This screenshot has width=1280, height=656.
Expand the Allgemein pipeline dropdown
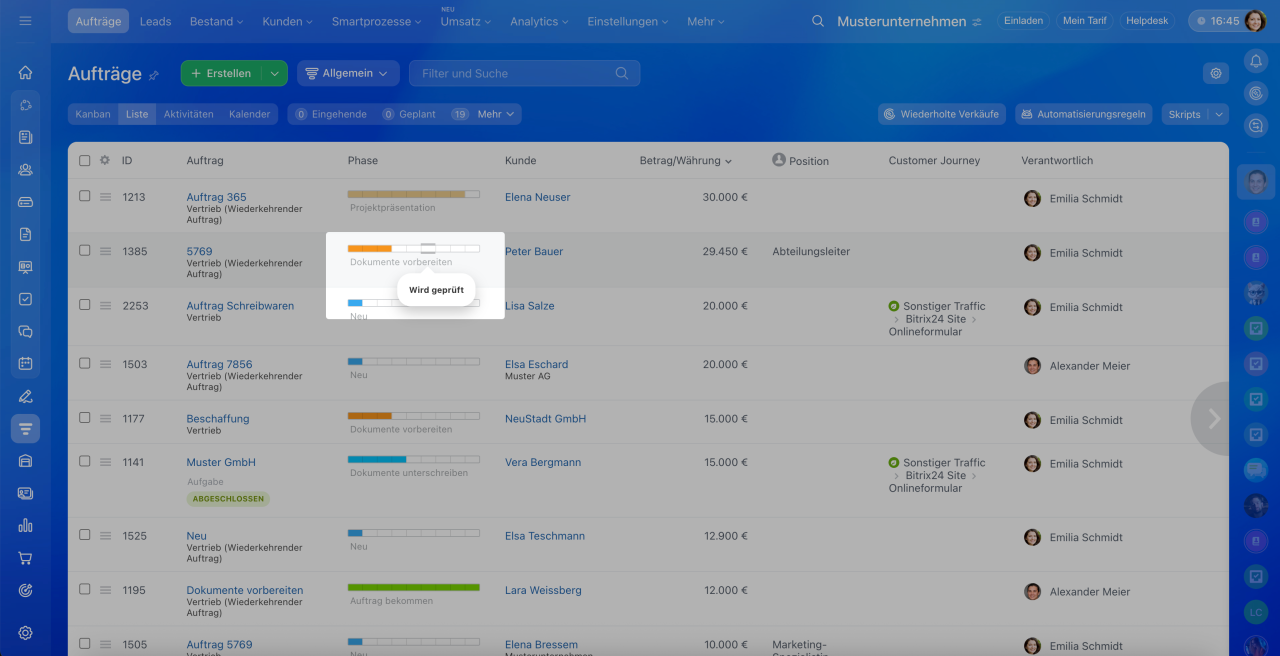click(x=348, y=73)
